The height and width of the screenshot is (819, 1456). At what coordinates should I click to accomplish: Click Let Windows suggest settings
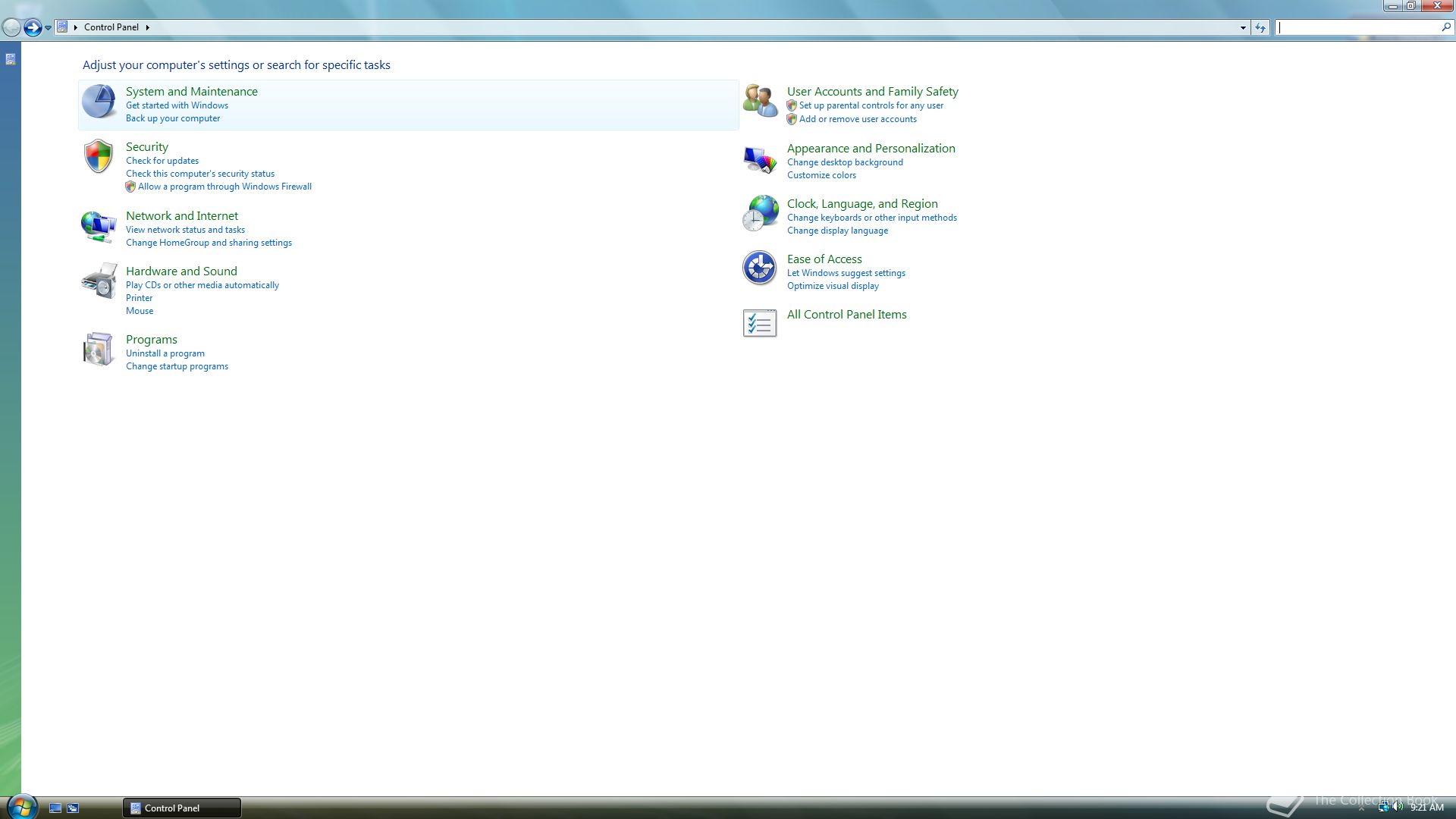tap(846, 273)
